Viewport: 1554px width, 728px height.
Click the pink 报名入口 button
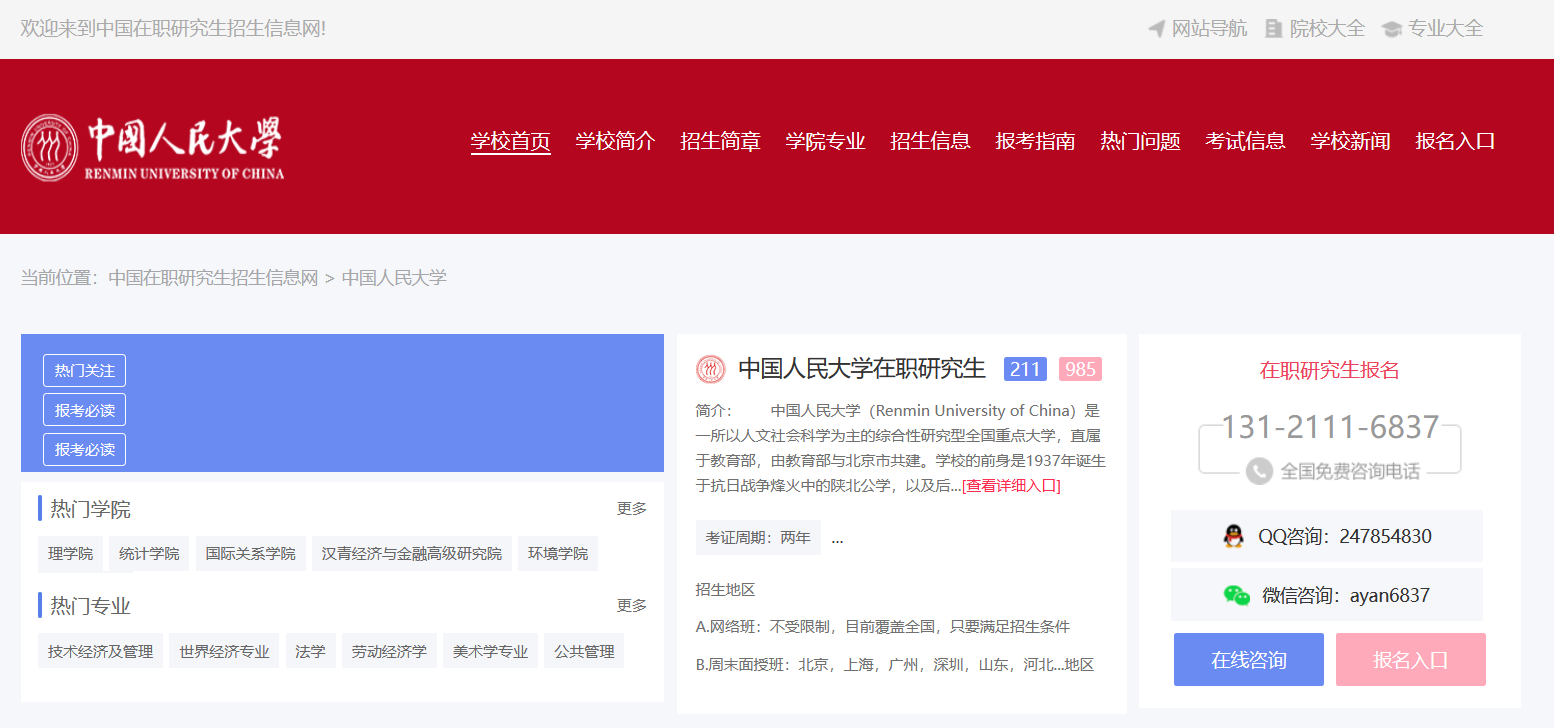tap(1411, 660)
